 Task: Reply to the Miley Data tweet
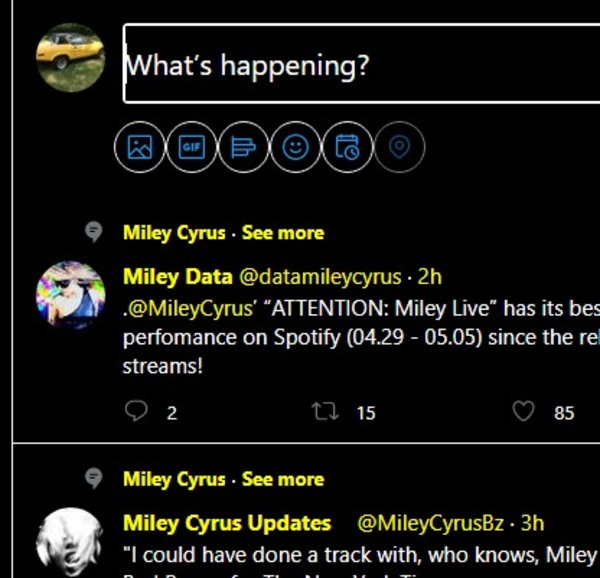[138, 411]
